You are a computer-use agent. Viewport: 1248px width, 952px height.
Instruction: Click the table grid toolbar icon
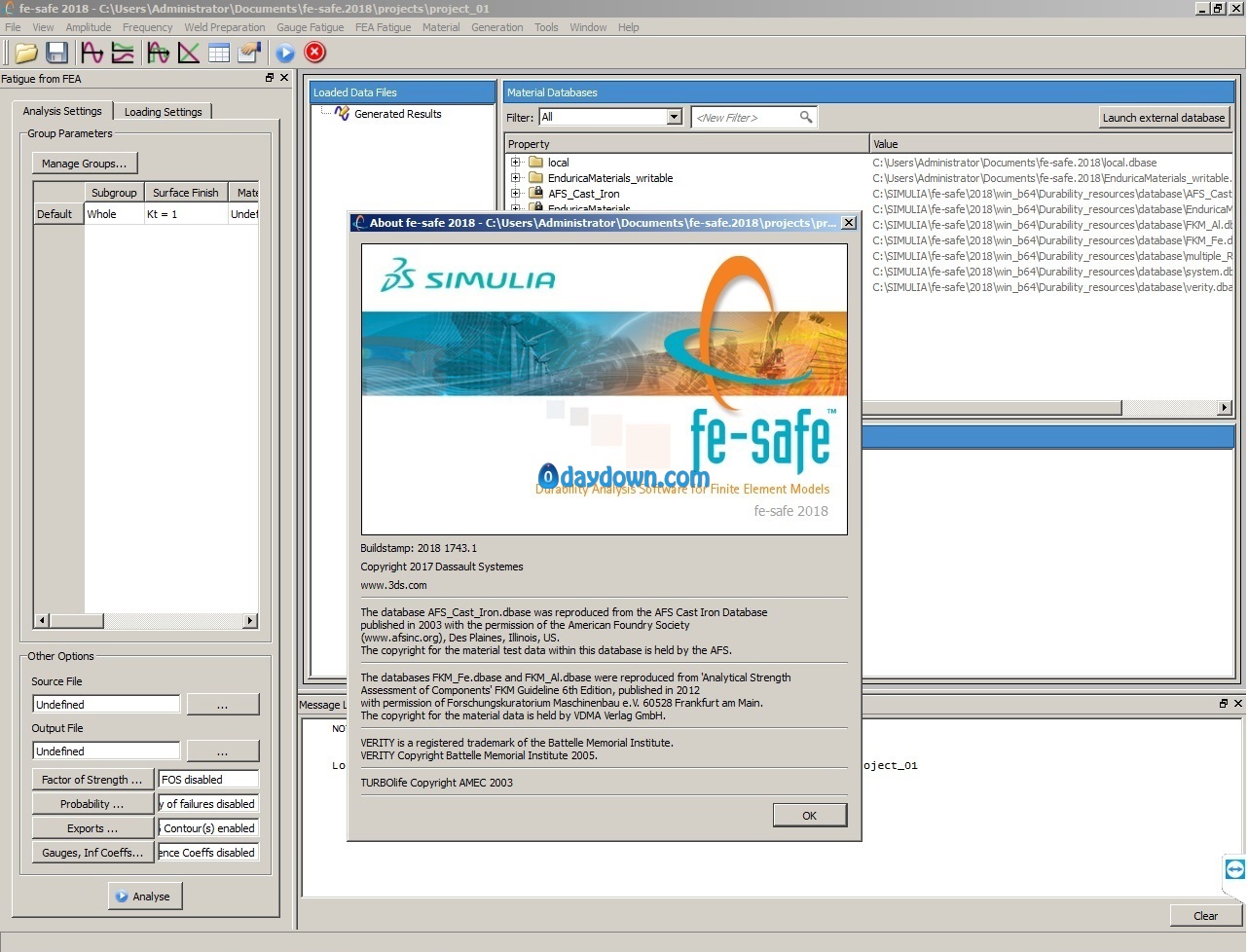219,53
